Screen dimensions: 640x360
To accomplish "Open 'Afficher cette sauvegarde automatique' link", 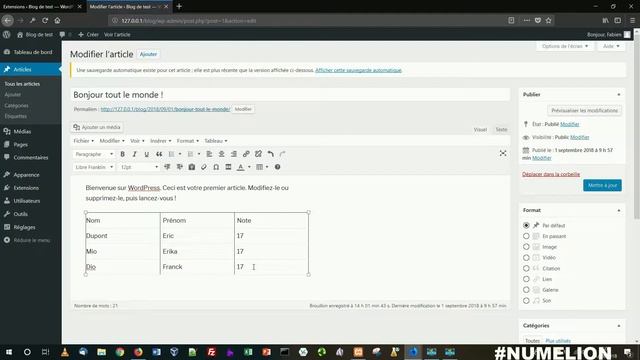I will coord(358,70).
